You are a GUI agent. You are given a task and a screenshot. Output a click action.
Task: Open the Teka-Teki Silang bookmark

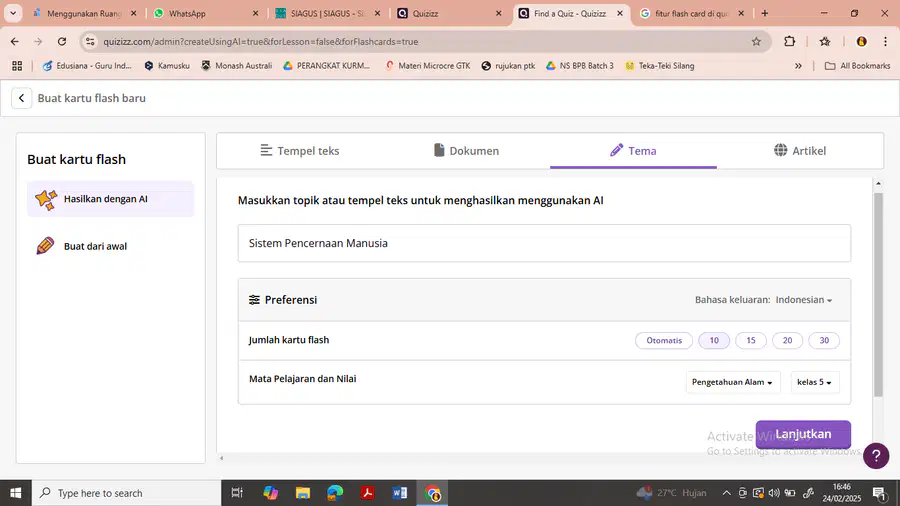(x=660, y=66)
